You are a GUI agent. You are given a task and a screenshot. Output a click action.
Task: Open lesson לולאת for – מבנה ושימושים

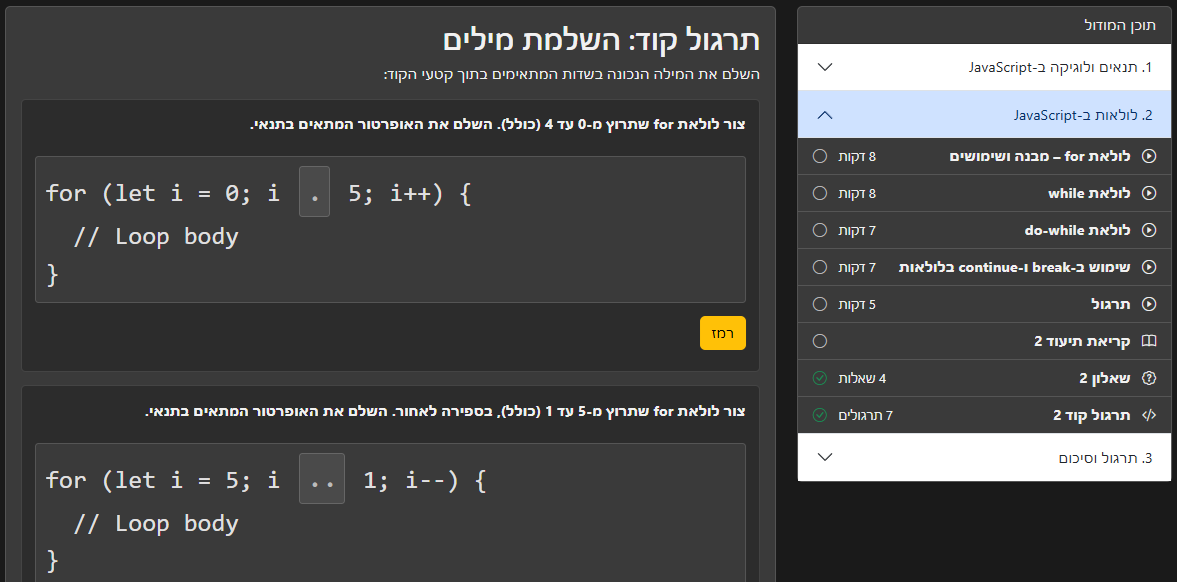click(984, 156)
